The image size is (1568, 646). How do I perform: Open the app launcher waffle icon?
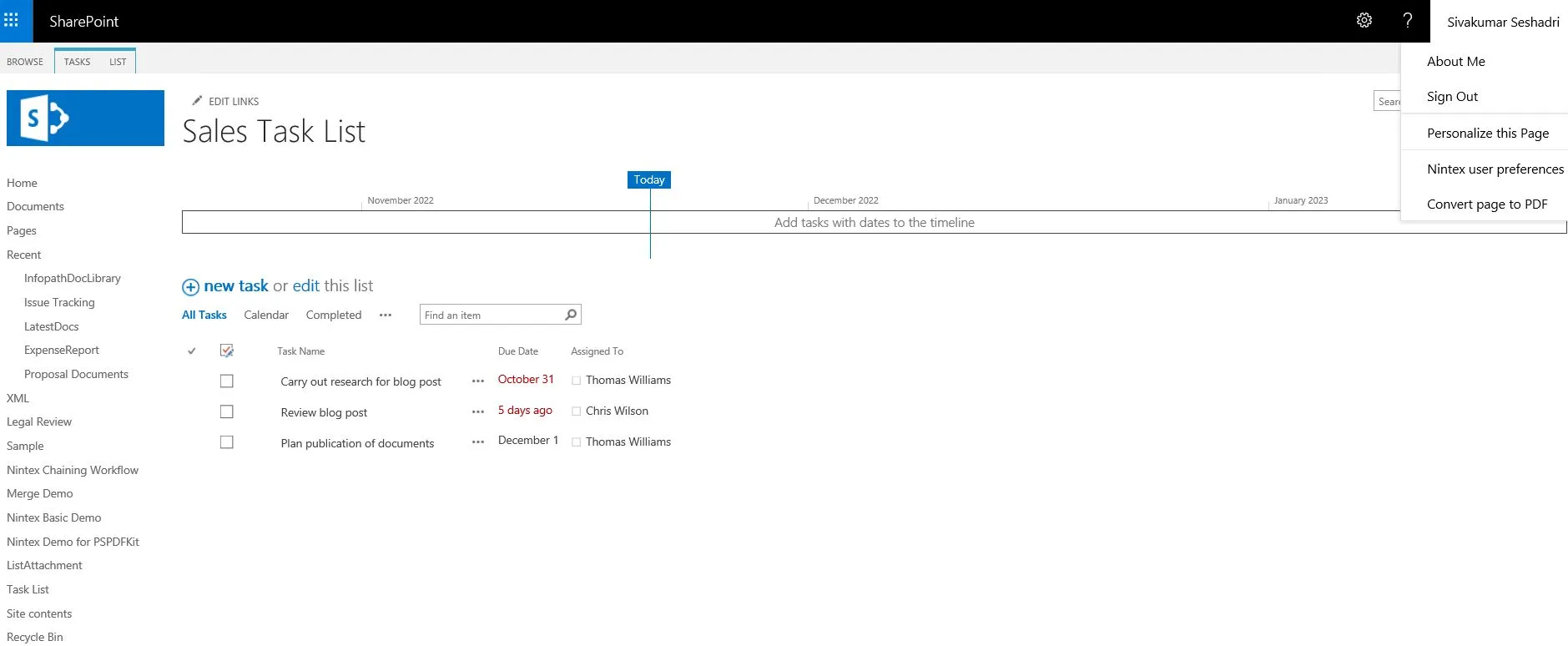pos(11,20)
